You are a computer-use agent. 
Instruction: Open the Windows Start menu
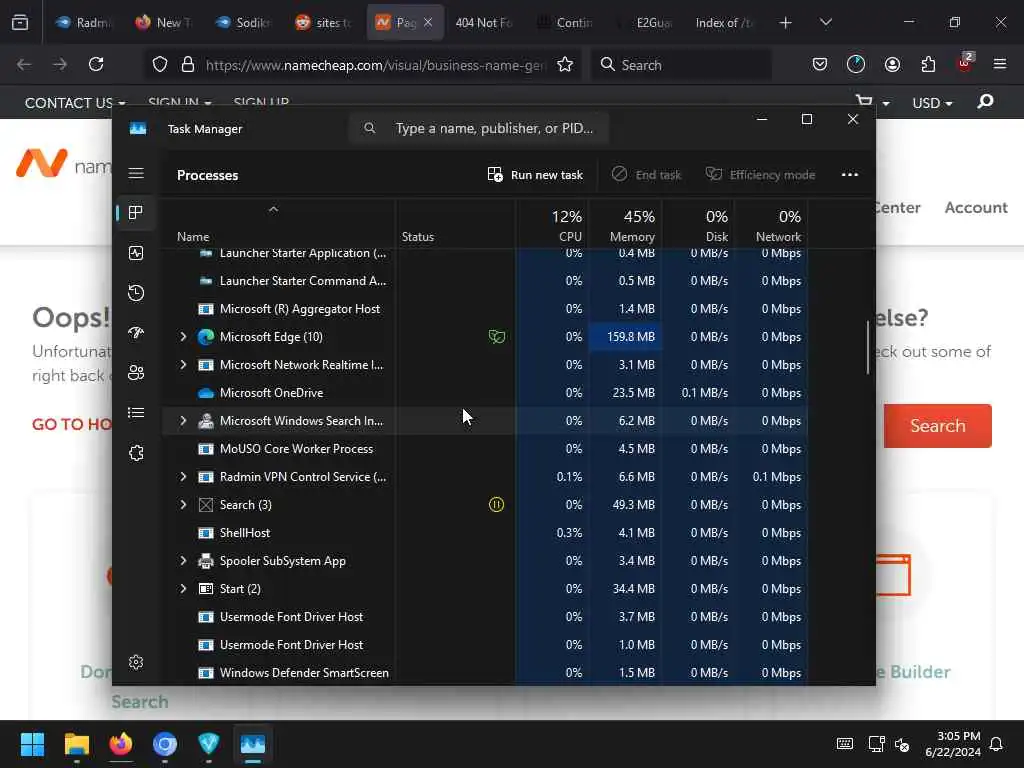(x=32, y=744)
